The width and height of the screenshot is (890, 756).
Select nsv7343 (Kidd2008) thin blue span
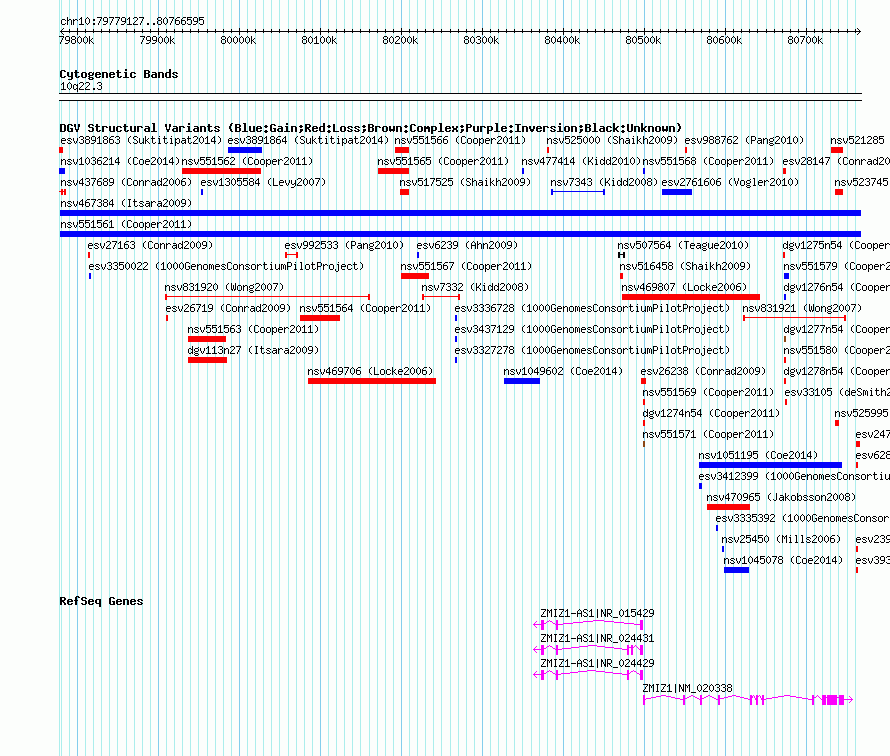[578, 192]
